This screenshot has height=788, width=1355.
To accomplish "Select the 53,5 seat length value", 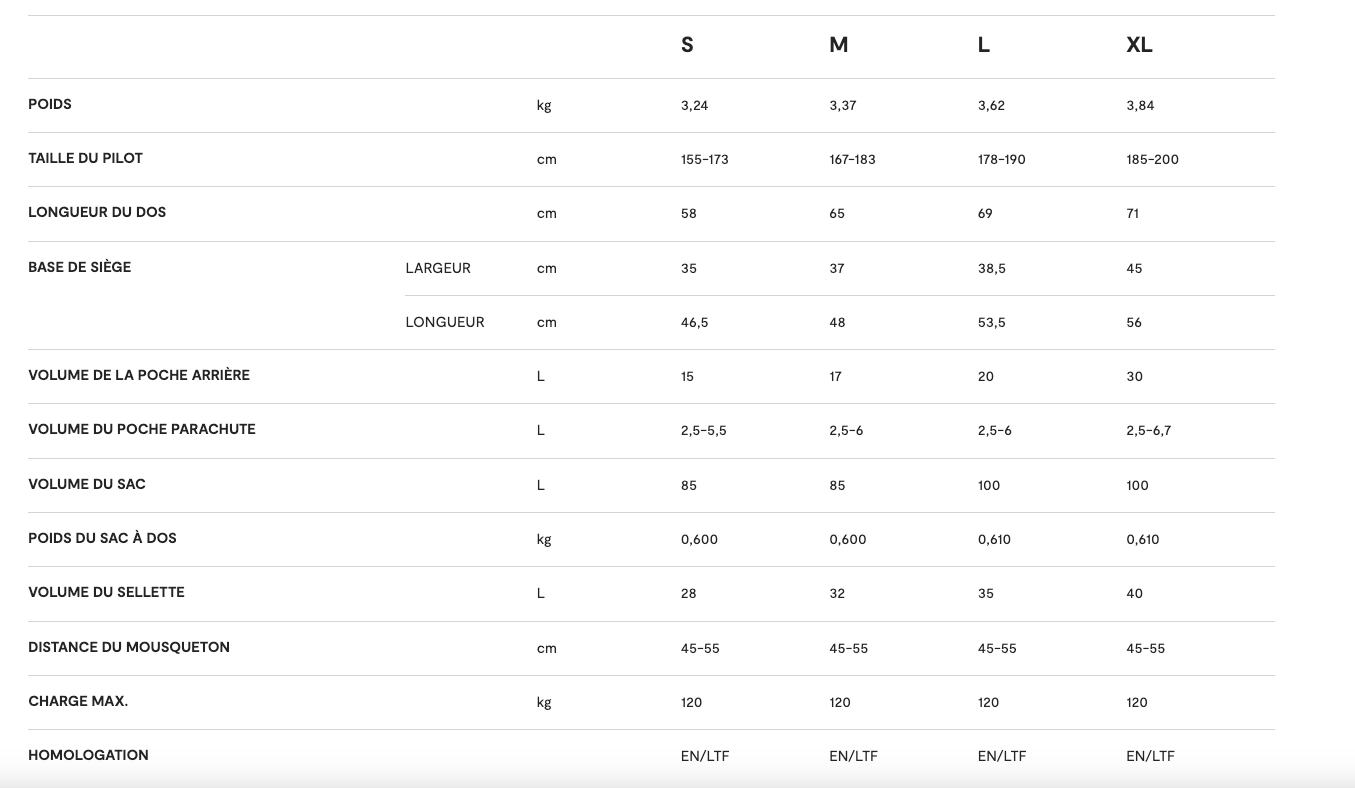I will pyautogui.click(x=991, y=323).
